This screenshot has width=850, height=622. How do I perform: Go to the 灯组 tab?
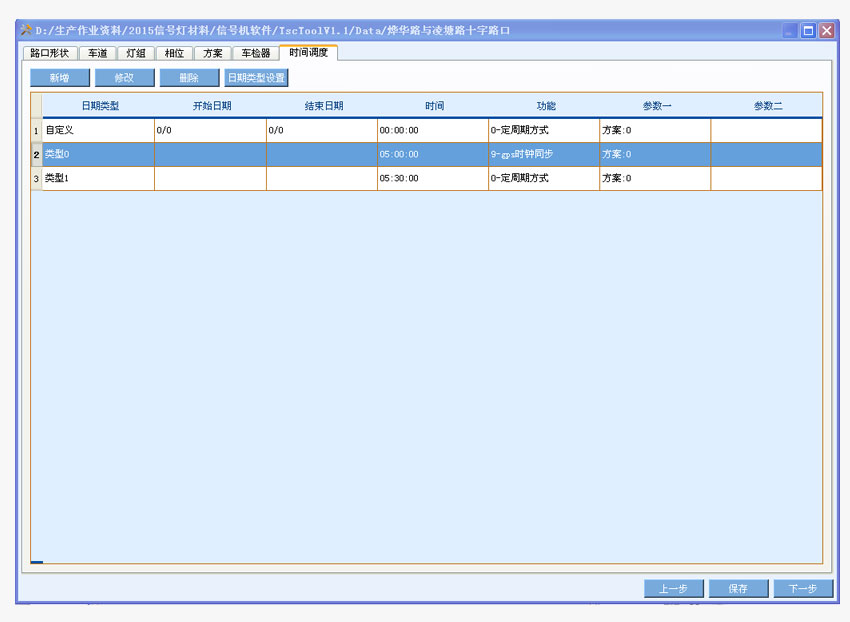(x=136, y=53)
